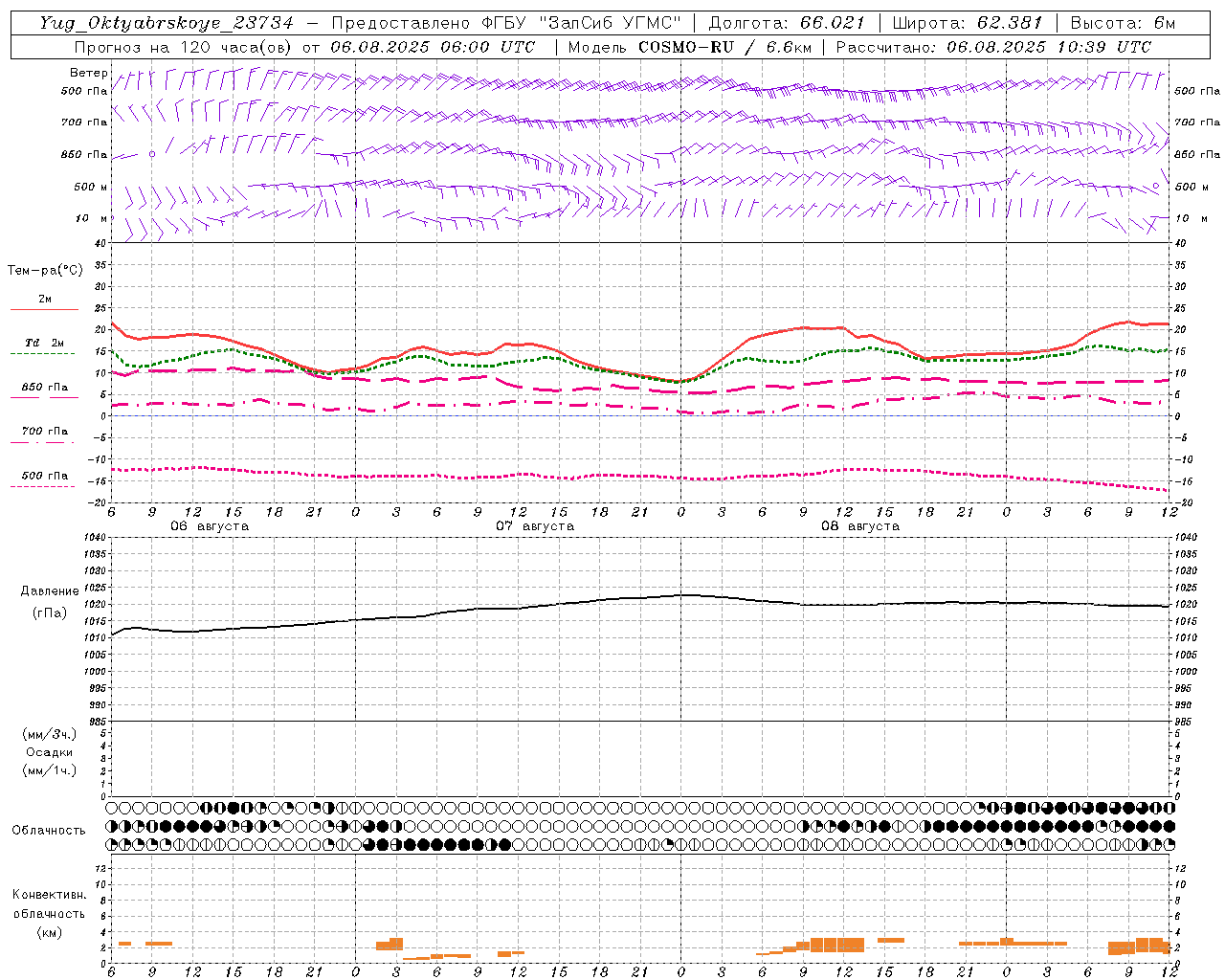This screenshot has height=980, width=1225.
Task: Click the (гПа) unit label under Давление
Action: 50,612
